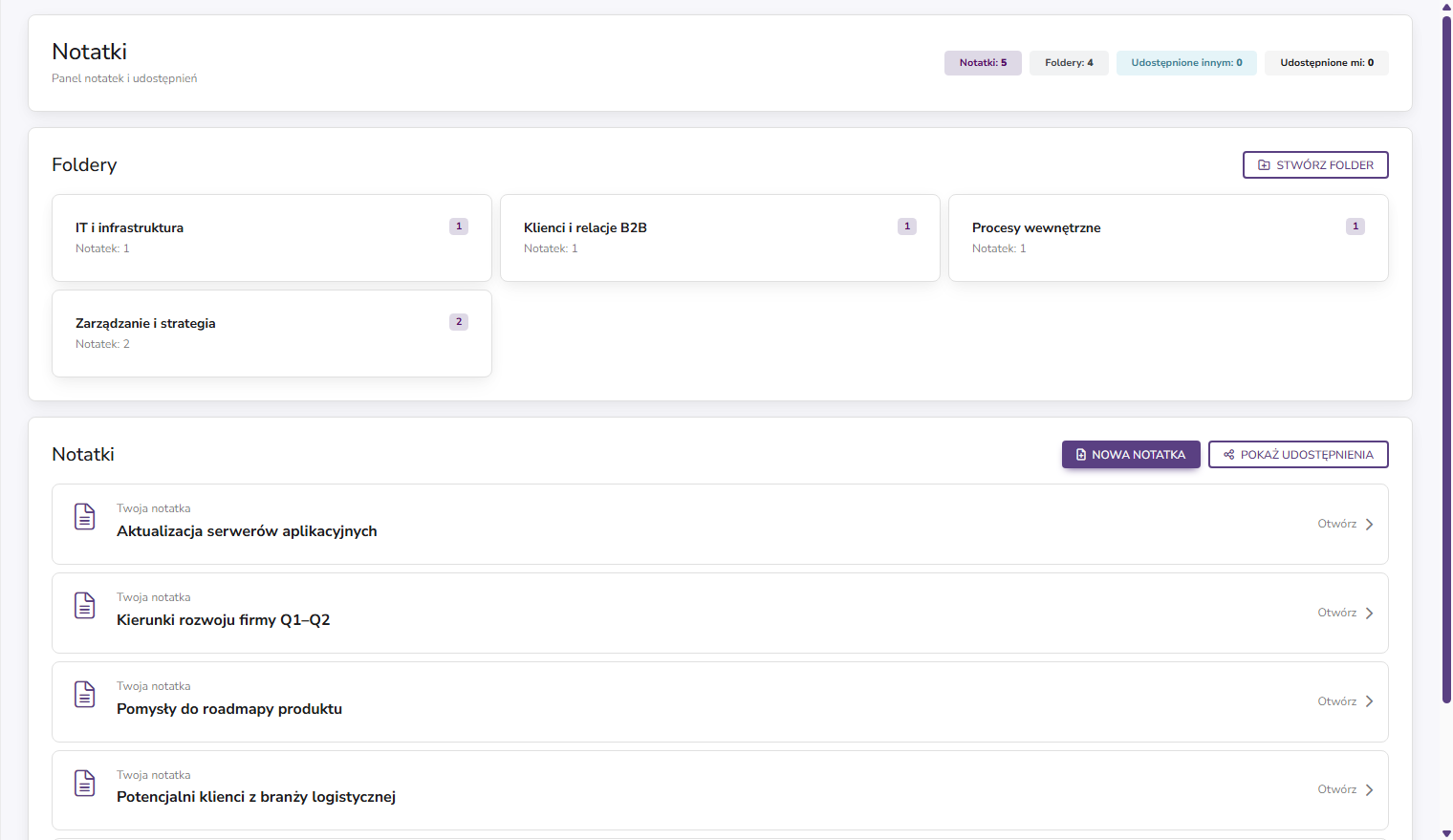Click document icon beside Aktualizacja serwerów aplikacyjnych
Viewport: 1453px width, 840px height.
click(85, 517)
